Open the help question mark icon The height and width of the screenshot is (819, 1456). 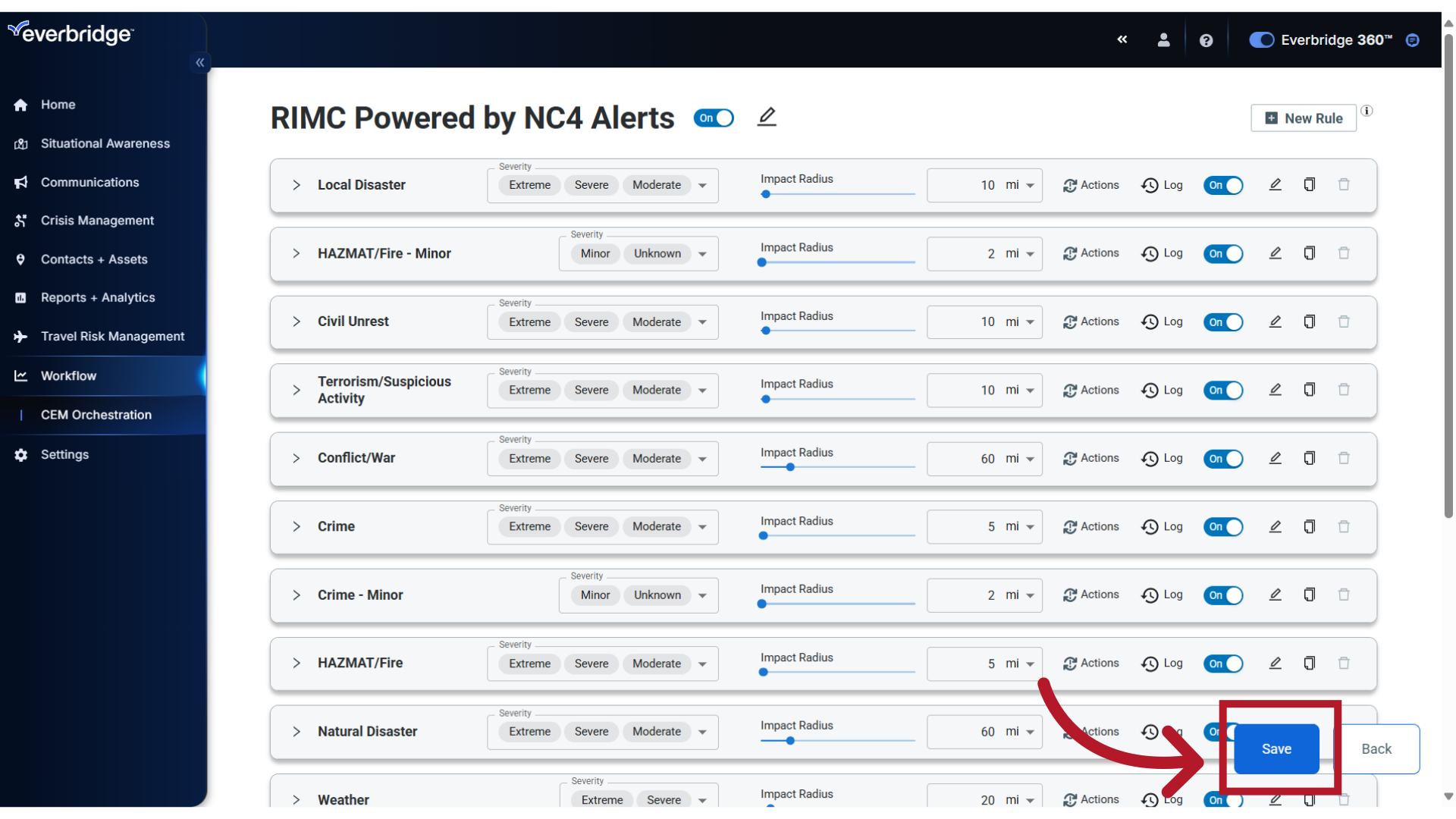1206,39
